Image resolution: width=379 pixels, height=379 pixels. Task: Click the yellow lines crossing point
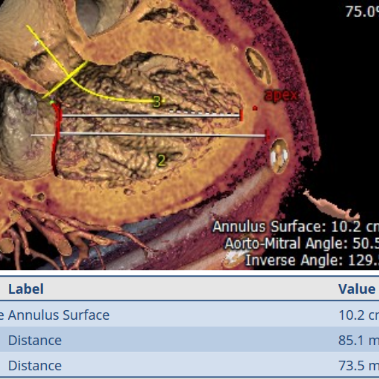[x=69, y=78]
